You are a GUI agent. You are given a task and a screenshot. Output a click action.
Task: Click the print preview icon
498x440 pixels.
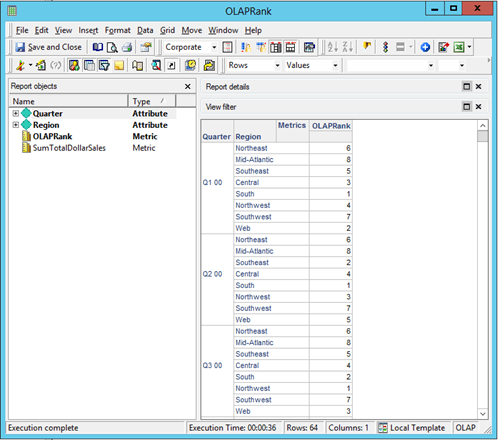[x=112, y=47]
